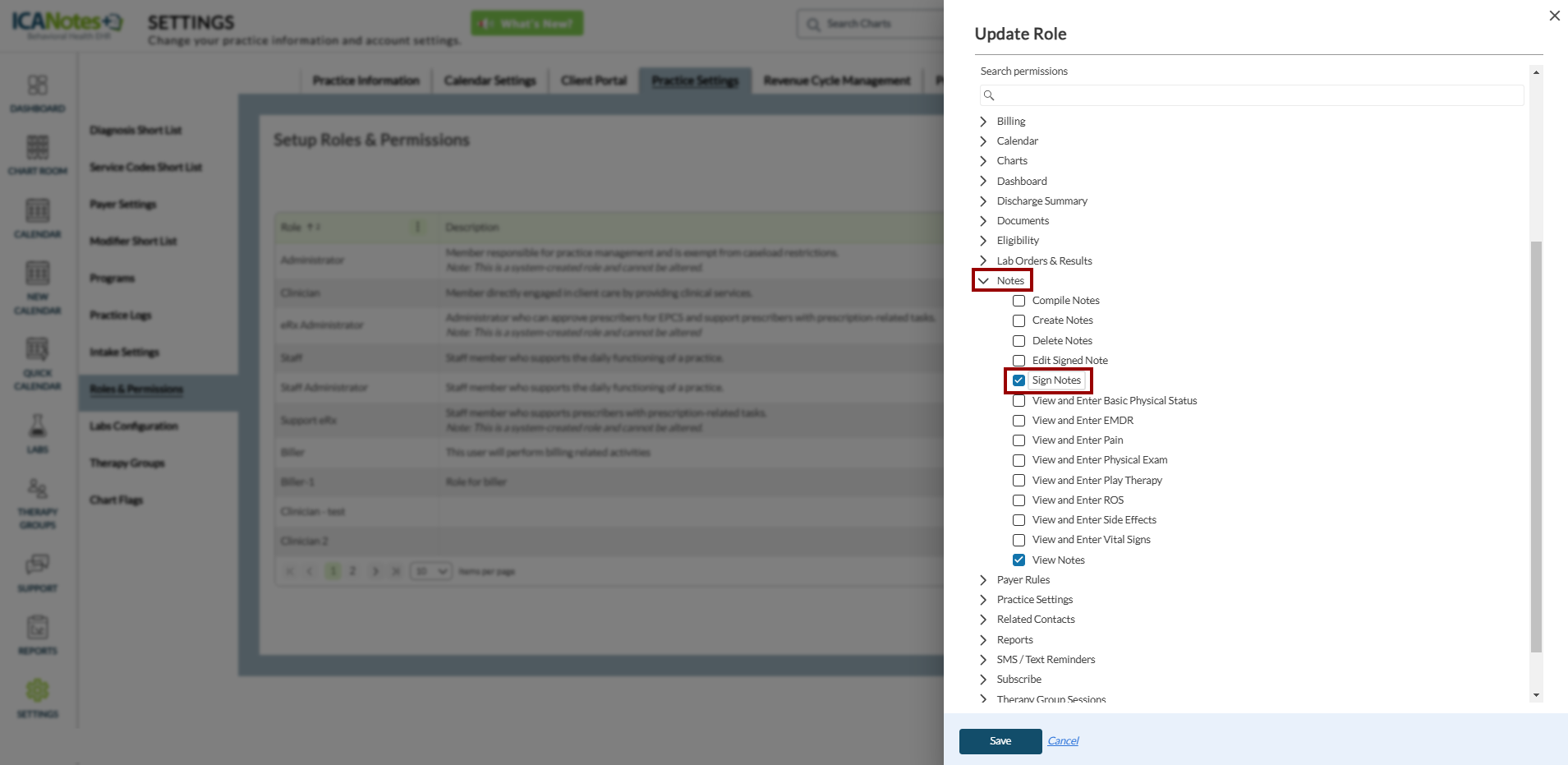Click the What's New button
The width and height of the screenshot is (1568, 765).
point(527,24)
